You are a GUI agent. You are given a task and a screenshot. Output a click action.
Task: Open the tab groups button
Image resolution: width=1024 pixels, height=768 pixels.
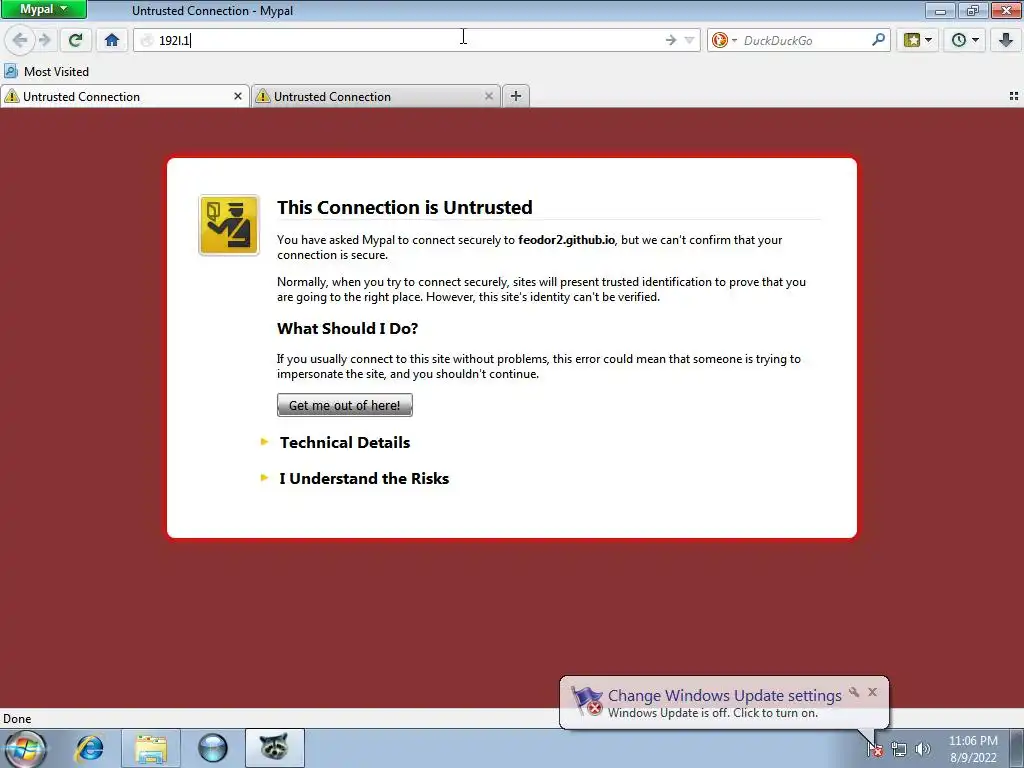pyautogui.click(x=1014, y=96)
